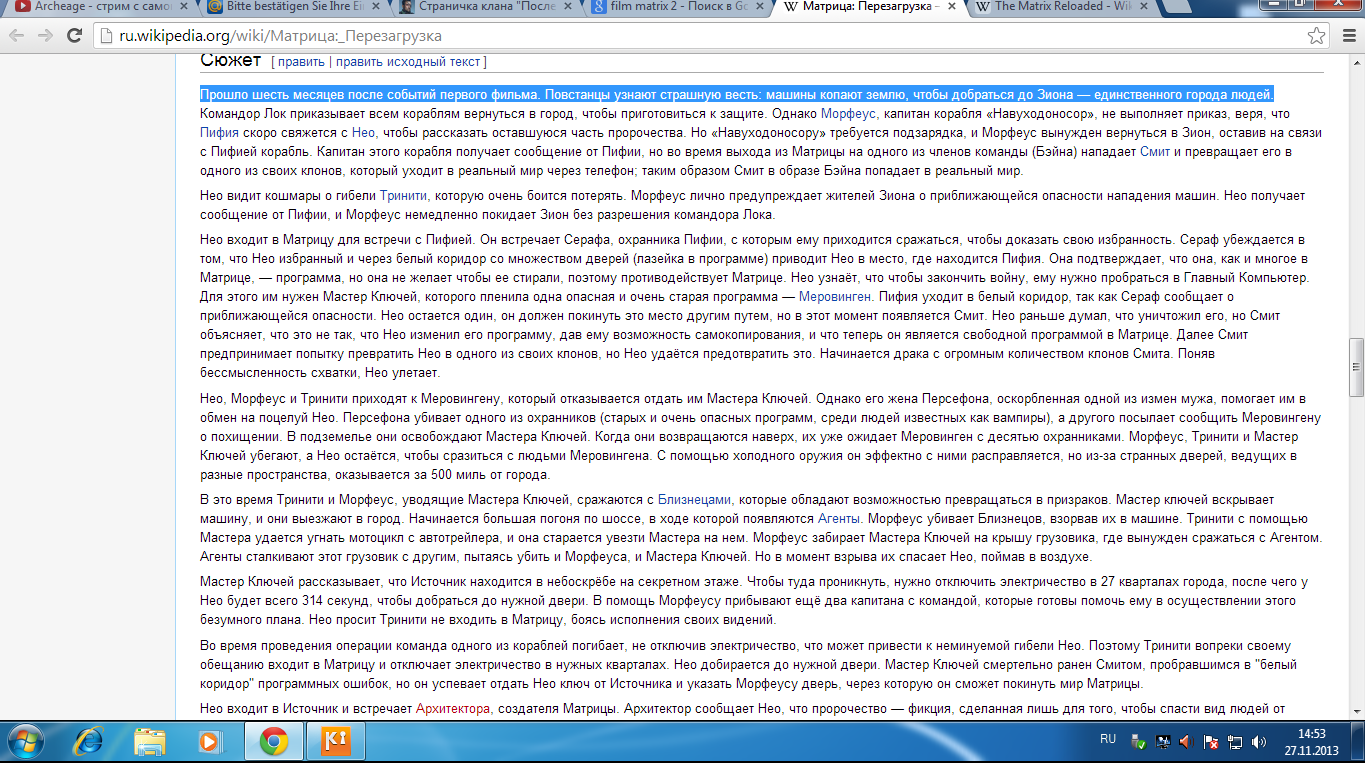Open the 'Морфеус' article link
1365x763 pixels.
848,114
